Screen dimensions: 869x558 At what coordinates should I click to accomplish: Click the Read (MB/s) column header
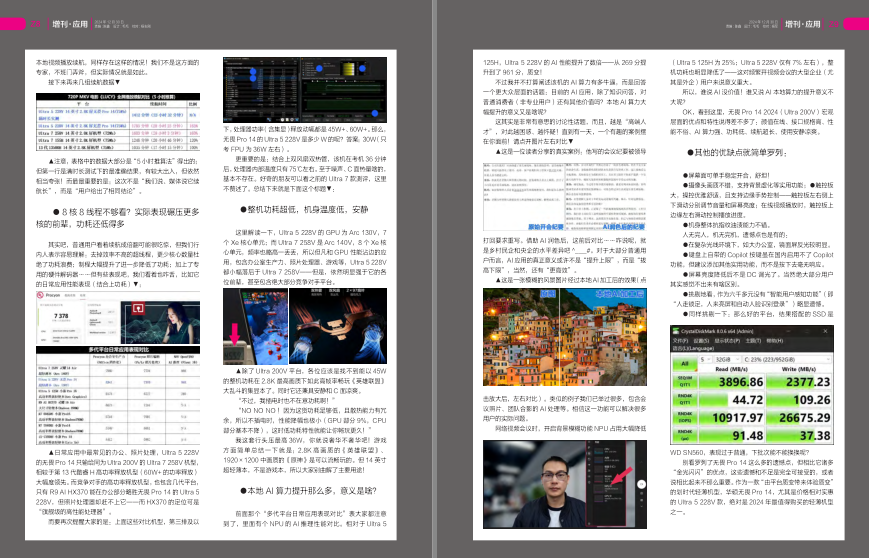(x=732, y=368)
